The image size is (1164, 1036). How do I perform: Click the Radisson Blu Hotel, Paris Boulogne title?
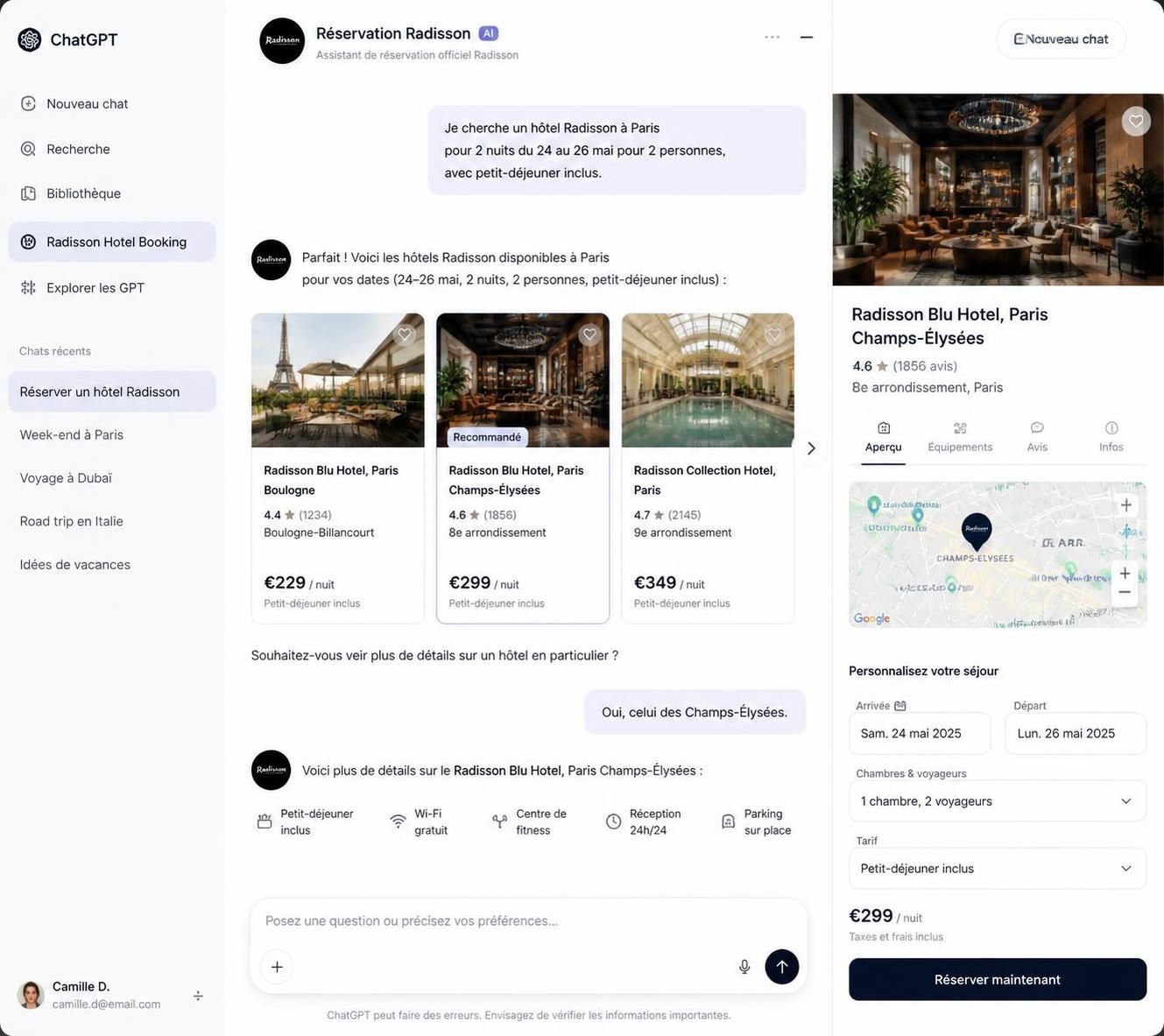331,480
